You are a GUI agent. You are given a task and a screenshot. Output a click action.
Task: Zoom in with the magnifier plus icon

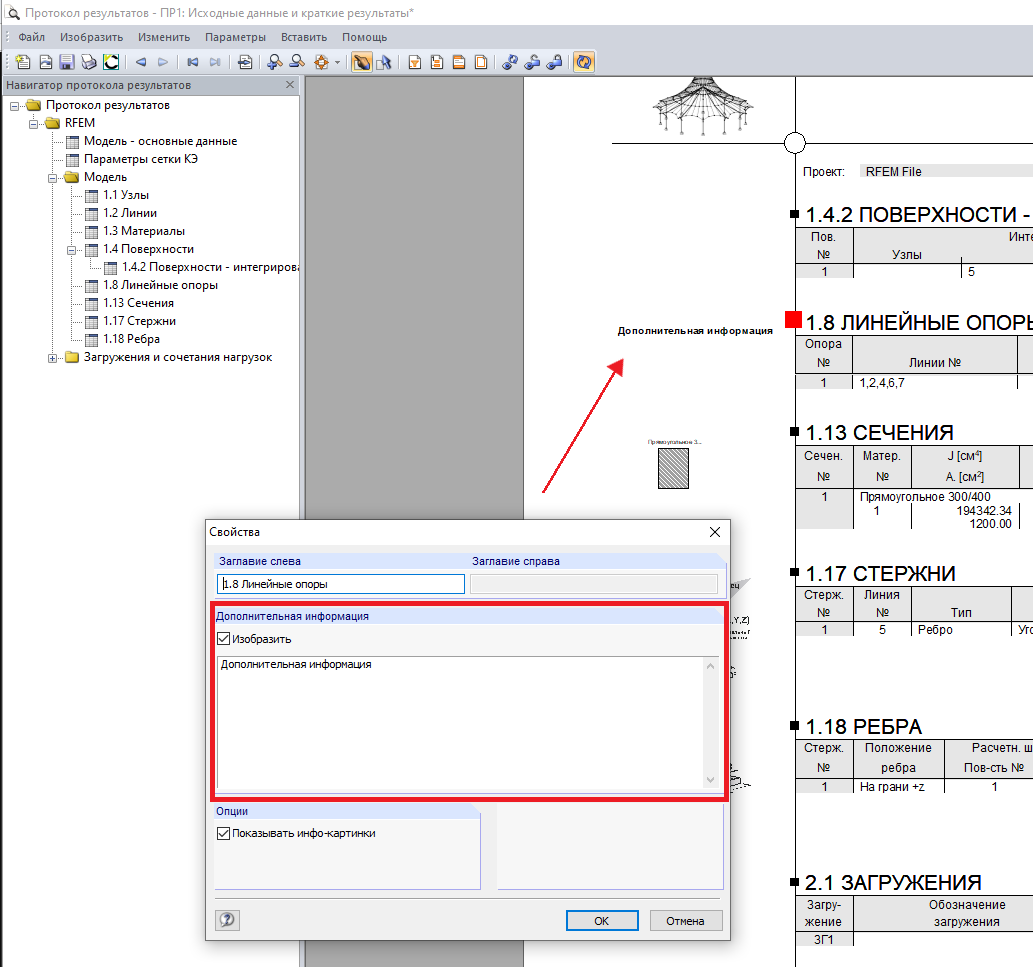coord(275,62)
